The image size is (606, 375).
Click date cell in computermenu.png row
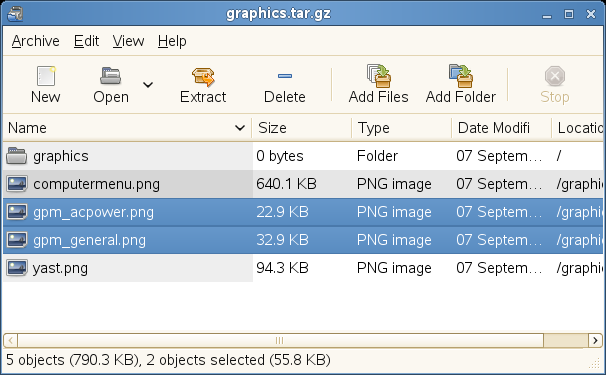(499, 184)
